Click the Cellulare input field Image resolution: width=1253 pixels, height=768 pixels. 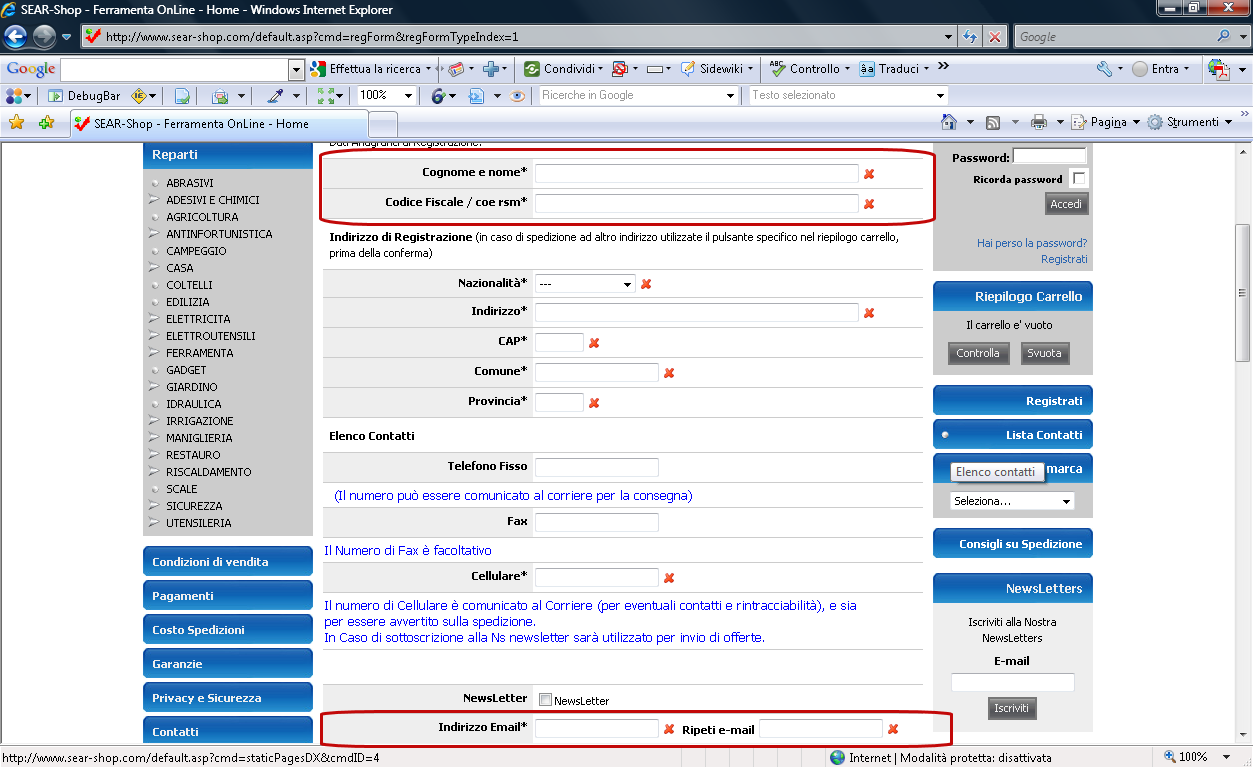coord(597,577)
